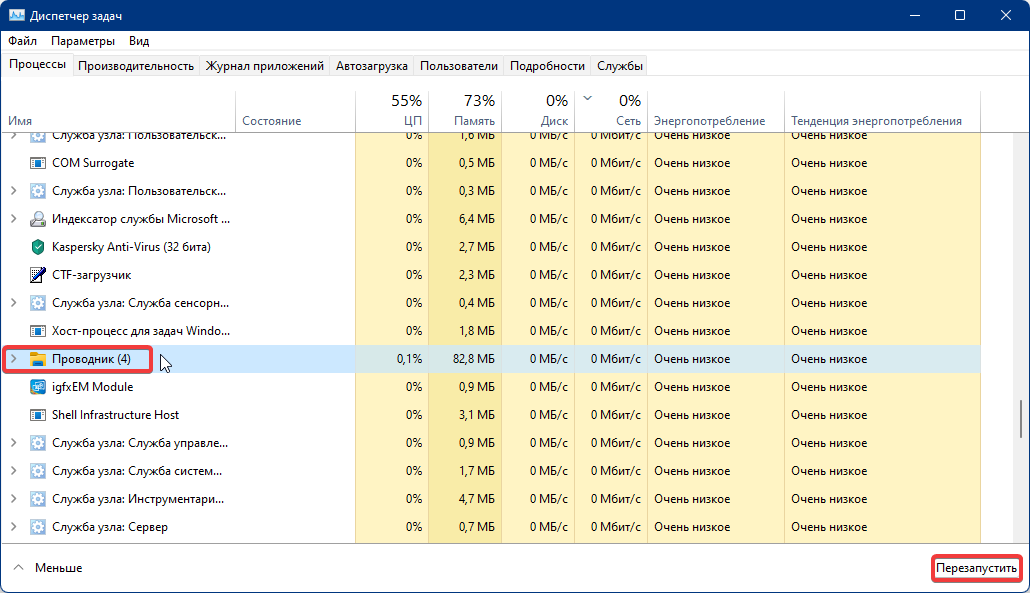Click the Kaspersky Anti-Virus shield icon
Screen dimensions: 1030x593
(38, 247)
